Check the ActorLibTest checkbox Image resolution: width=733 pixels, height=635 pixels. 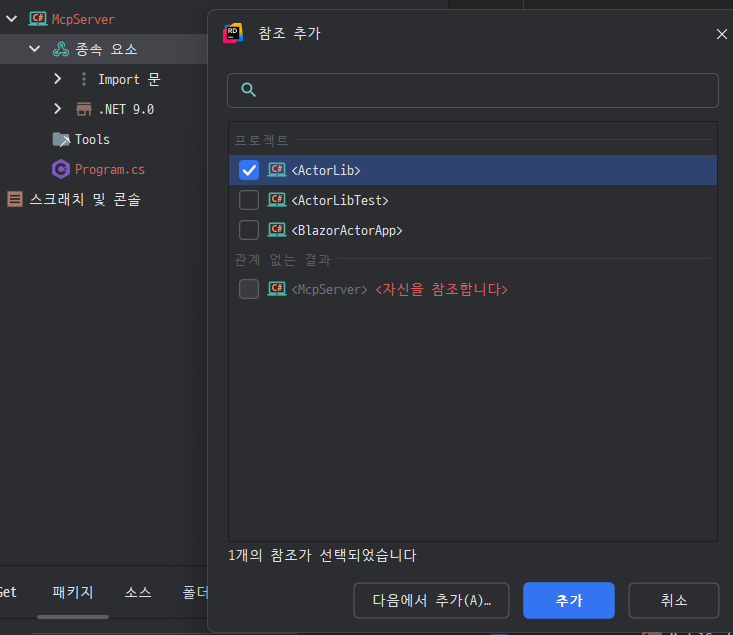click(x=249, y=200)
